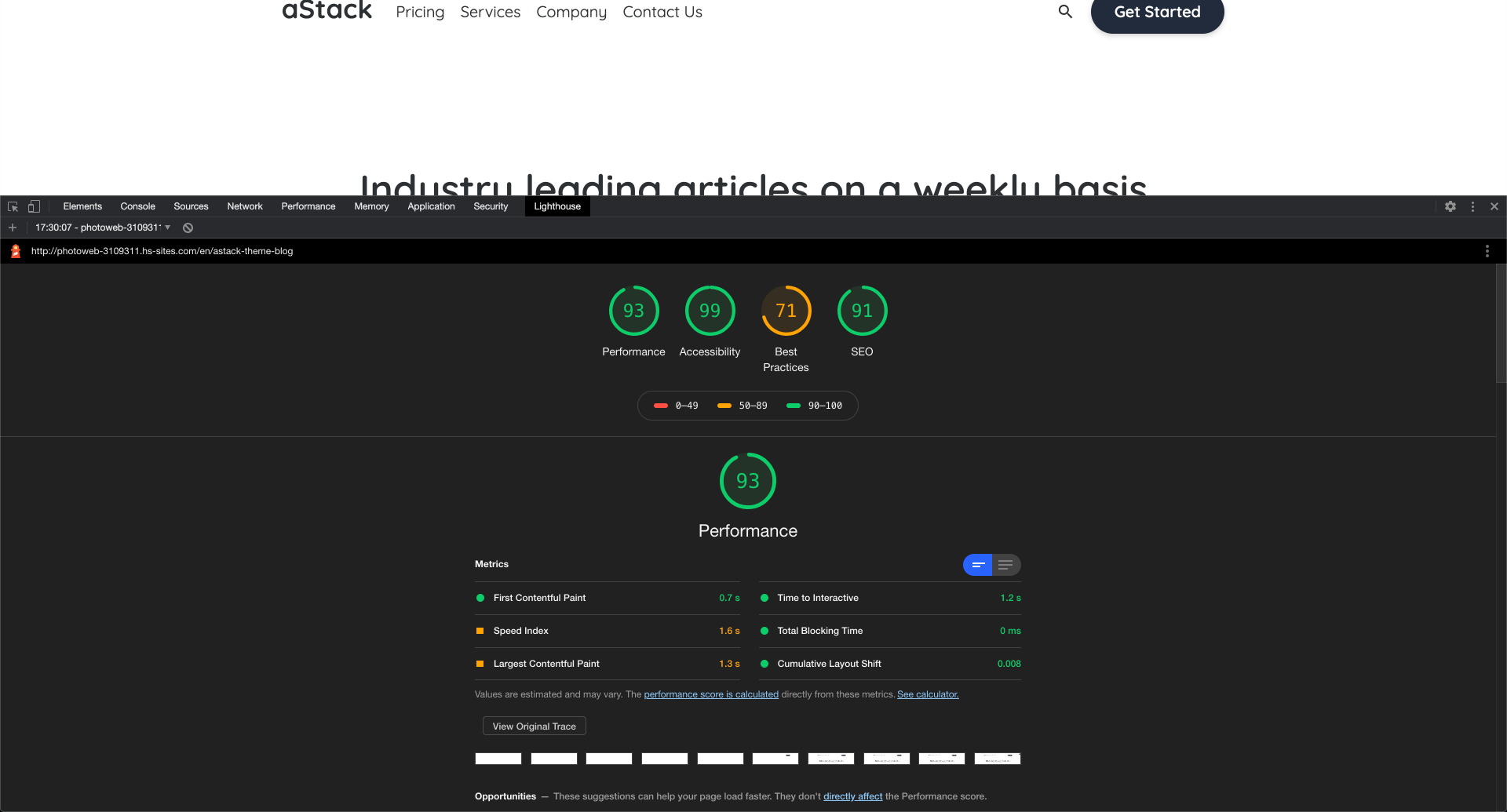
Task: Switch metrics to compact view
Action: pos(978,565)
